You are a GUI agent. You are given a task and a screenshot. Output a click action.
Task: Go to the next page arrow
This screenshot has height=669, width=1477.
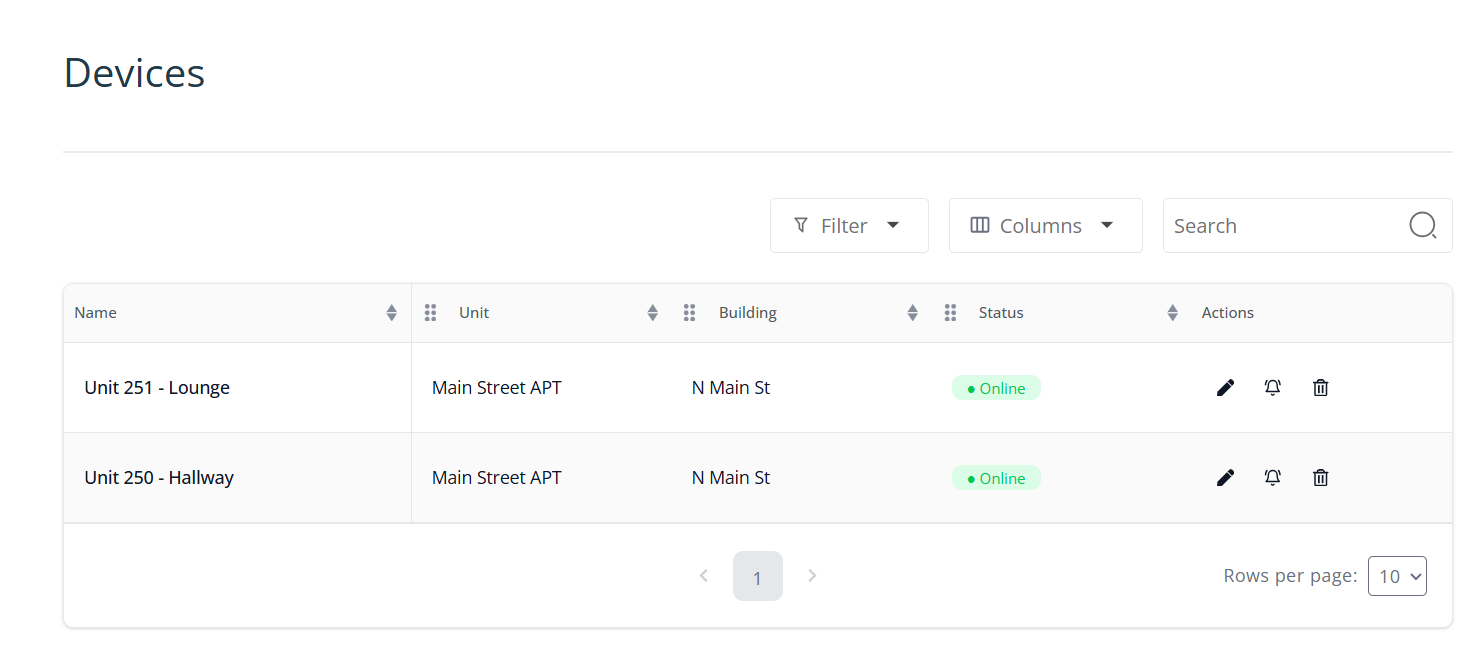pos(812,576)
